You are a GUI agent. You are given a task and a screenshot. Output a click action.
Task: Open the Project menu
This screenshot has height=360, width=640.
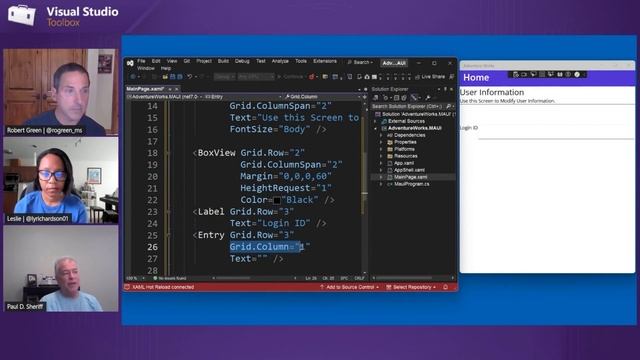[x=204, y=61]
